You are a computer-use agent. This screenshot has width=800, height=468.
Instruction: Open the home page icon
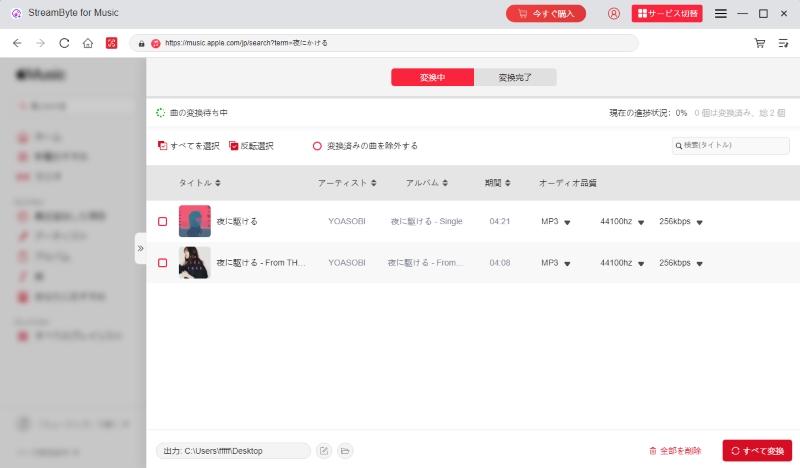[x=88, y=43]
